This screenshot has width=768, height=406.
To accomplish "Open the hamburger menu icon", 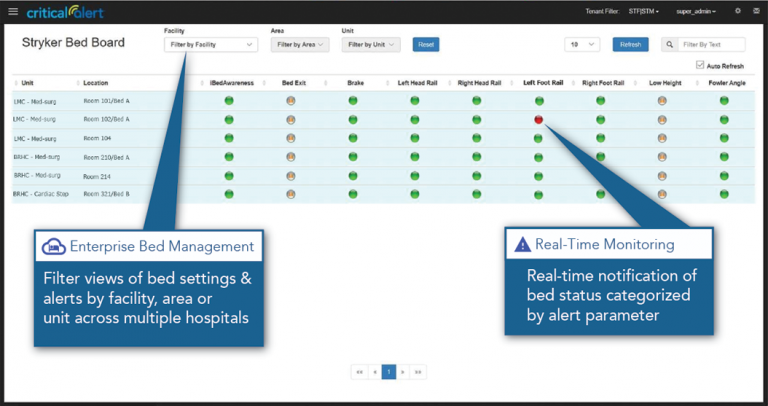I will 12,11.
